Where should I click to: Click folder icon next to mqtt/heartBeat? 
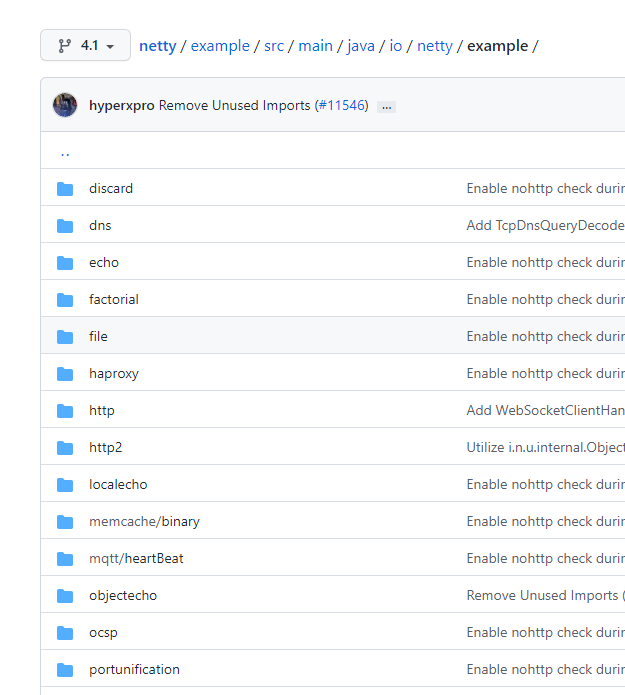coord(65,559)
